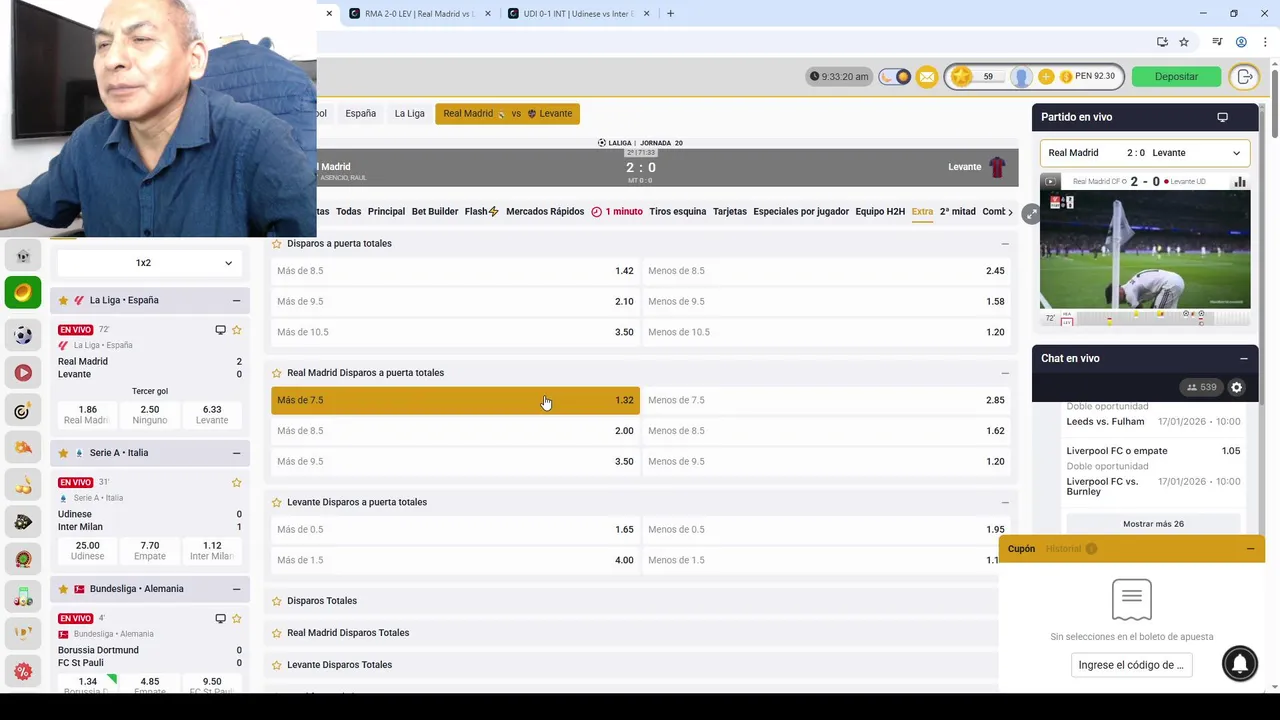Viewport: 1280px width, 720px height.
Task: Minimize the Cupón bet slip panel
Action: click(1250, 549)
